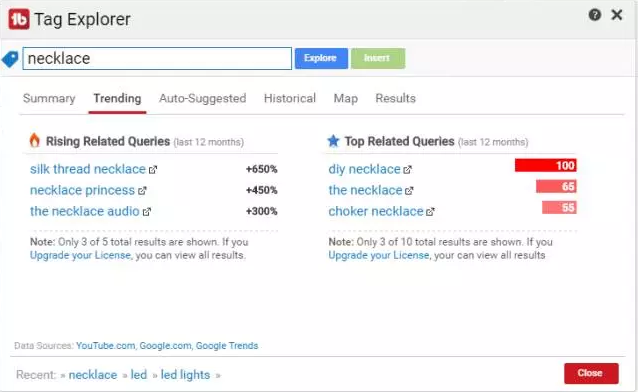Open the Auto-Suggested tab
The image size is (639, 392).
(x=203, y=98)
